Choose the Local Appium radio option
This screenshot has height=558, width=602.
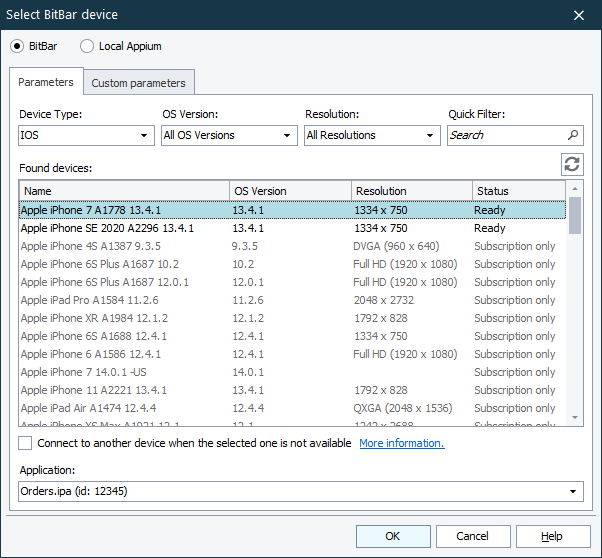[87, 46]
